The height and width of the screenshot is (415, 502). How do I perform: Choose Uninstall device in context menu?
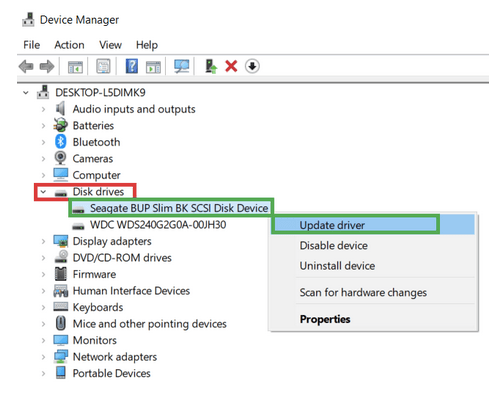tap(372, 266)
